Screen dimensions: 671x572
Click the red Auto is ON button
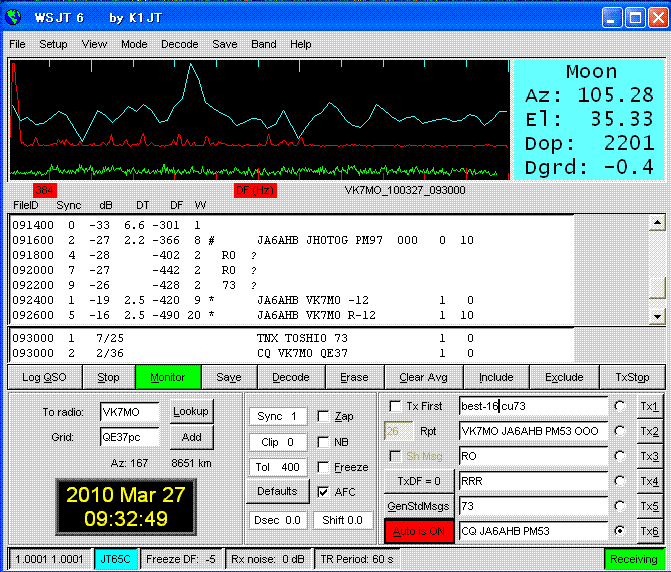click(419, 529)
